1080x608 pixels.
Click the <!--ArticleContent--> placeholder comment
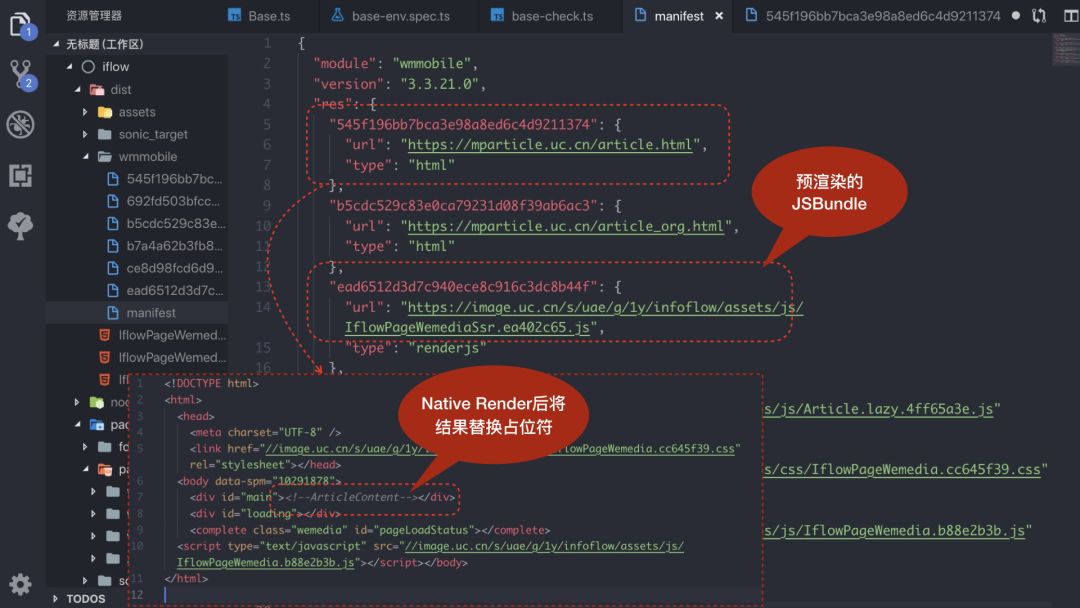[x=351, y=497]
